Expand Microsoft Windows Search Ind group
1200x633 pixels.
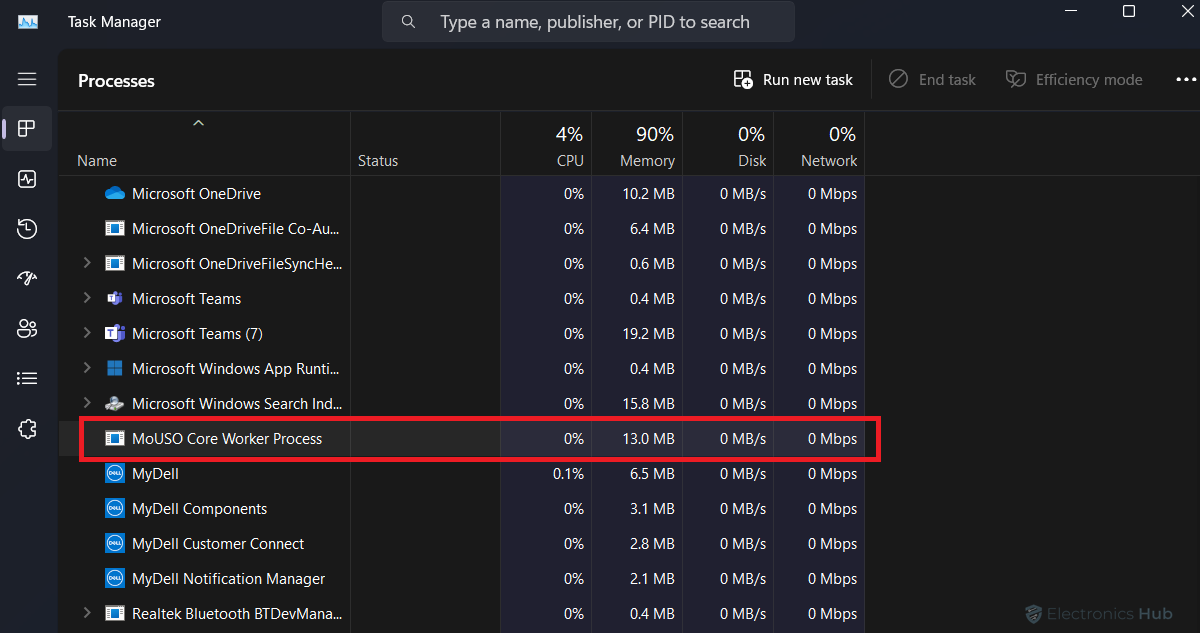(87, 403)
